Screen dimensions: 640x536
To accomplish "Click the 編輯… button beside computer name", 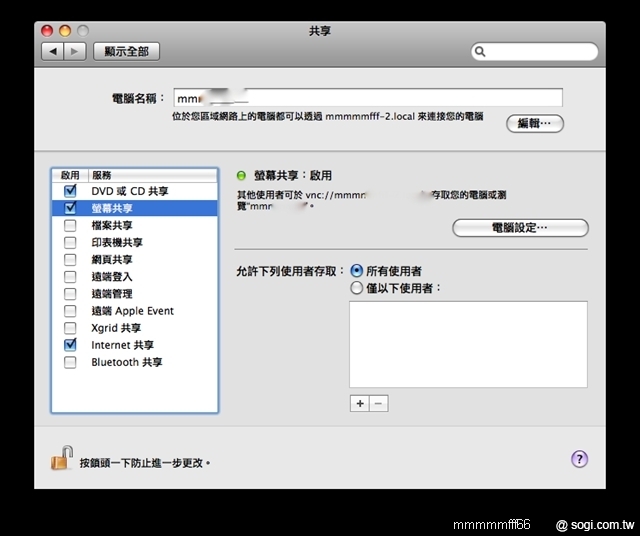I will pyautogui.click(x=535, y=123).
